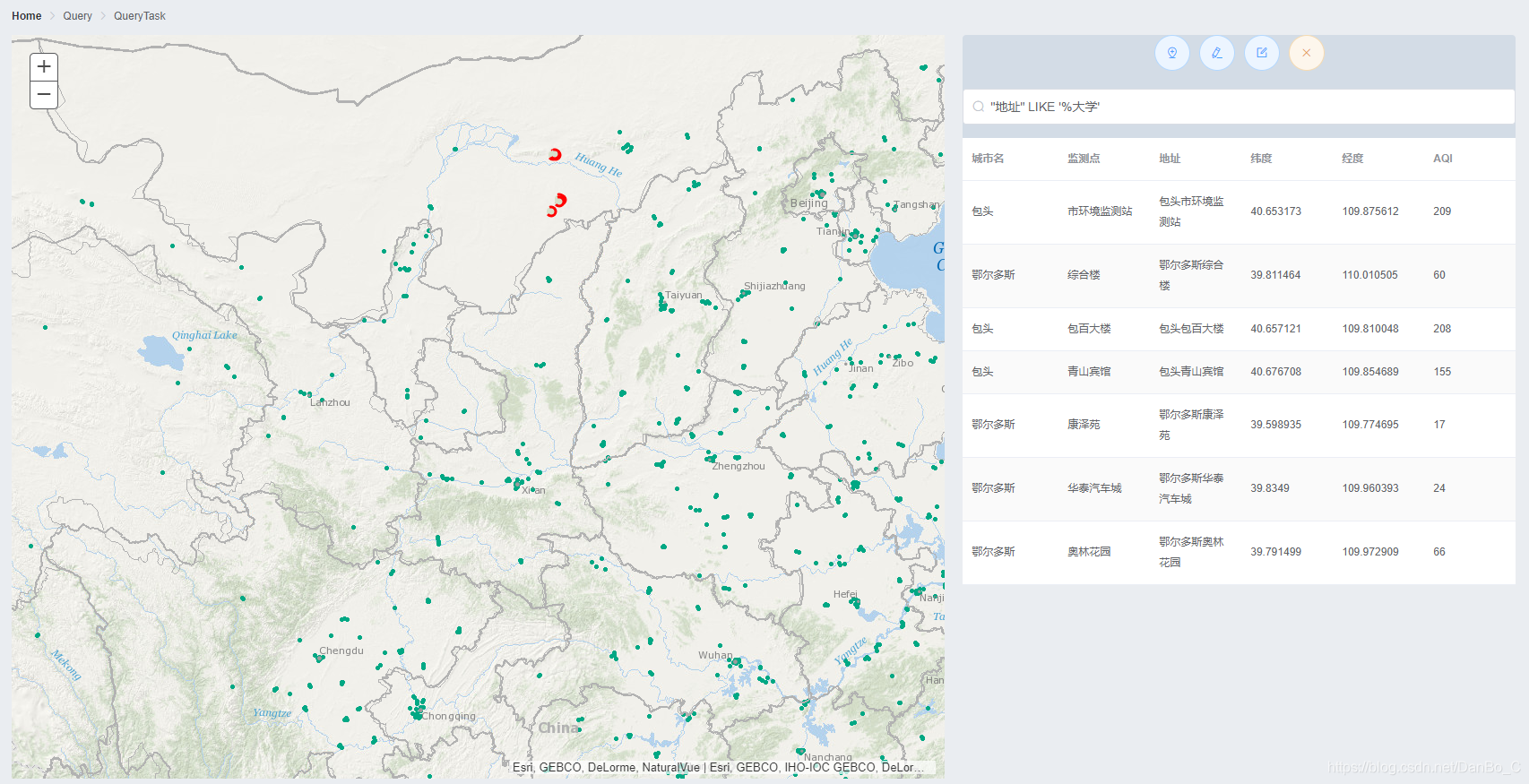Go to Home breadcrumb
Screen dimensions: 1529x784
tap(27, 16)
